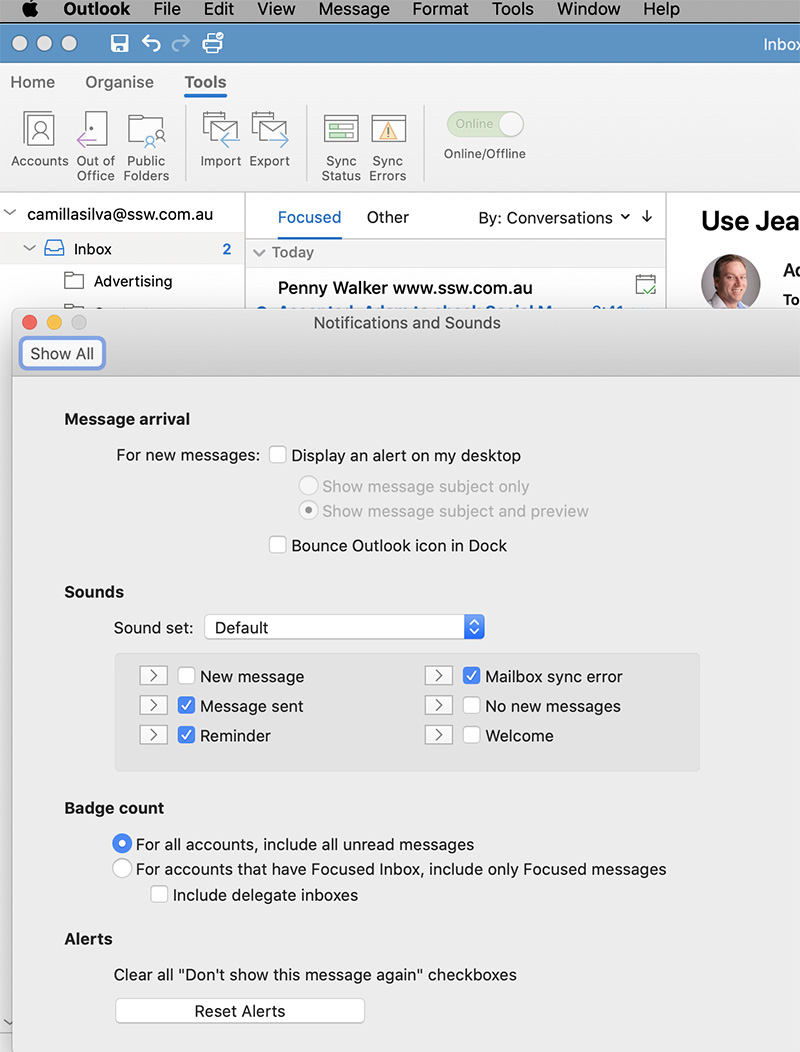Enable Display an alert on my desktop
Image resolution: width=800 pixels, height=1052 pixels.
278,455
